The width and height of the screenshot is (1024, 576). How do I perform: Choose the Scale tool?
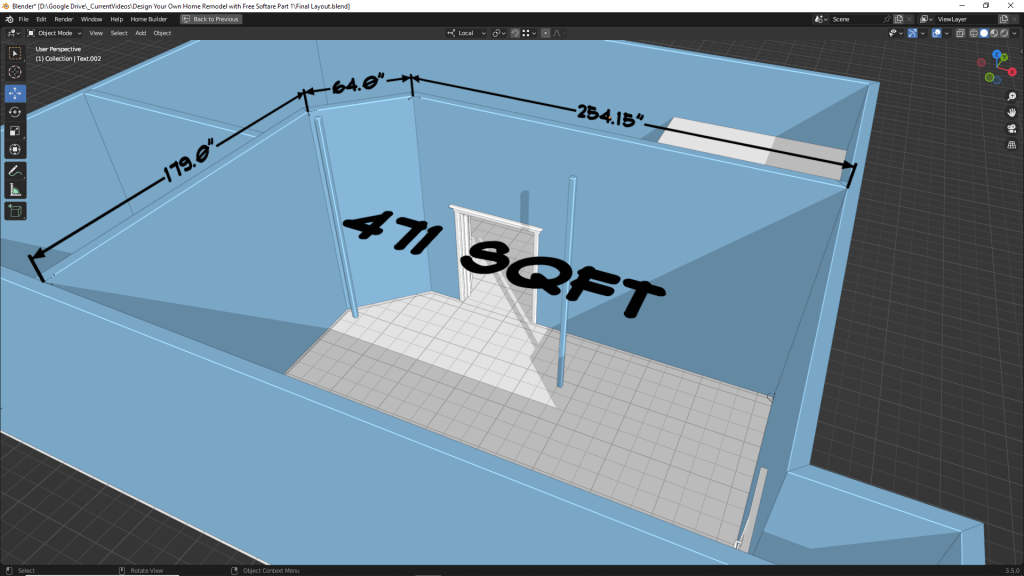point(15,131)
